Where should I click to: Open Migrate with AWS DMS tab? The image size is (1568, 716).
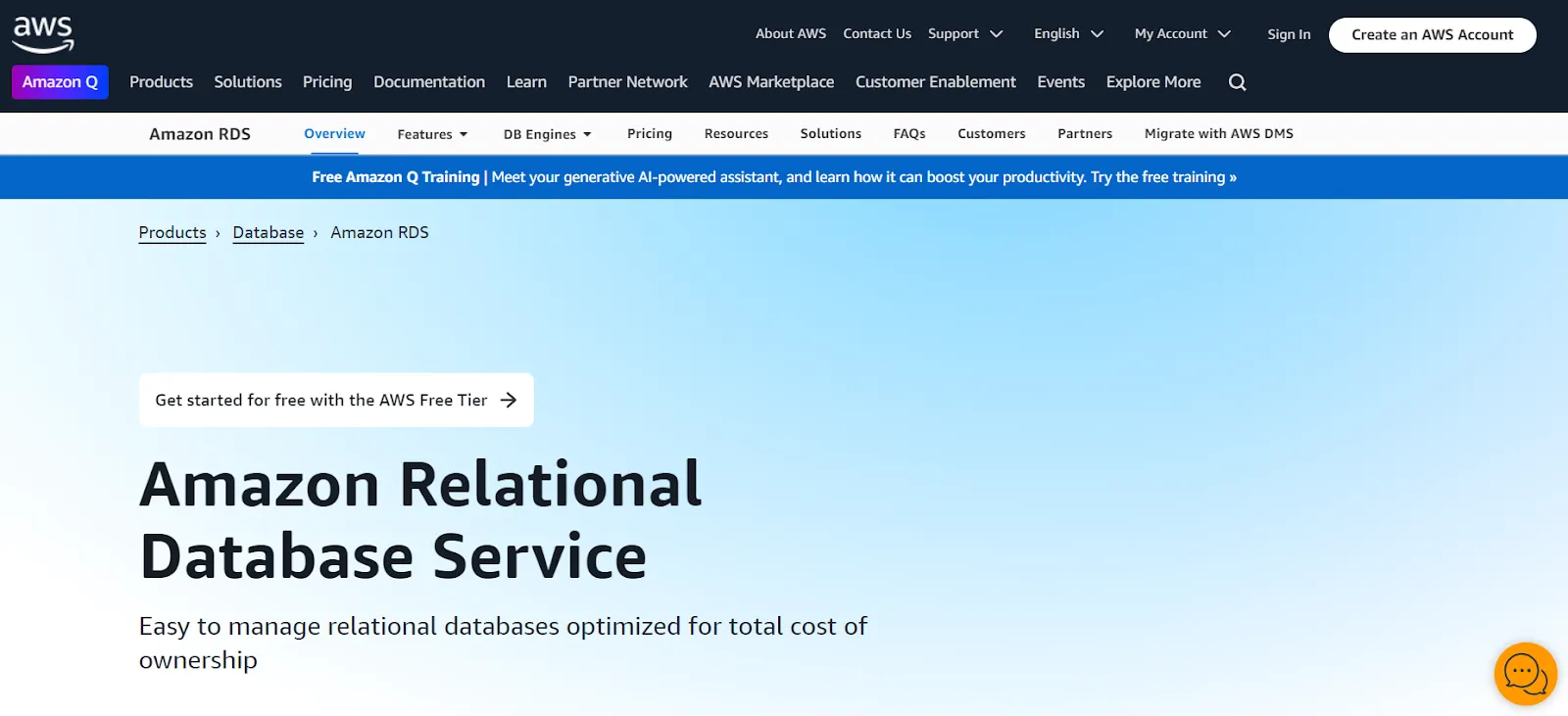1219,134
